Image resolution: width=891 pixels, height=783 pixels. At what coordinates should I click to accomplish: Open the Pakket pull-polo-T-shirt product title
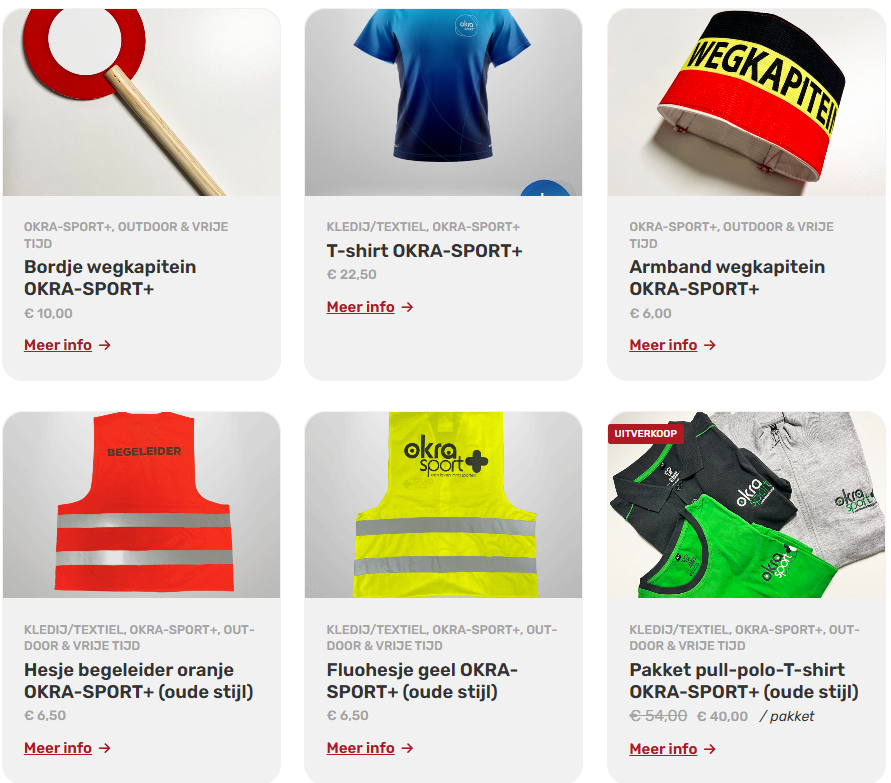coord(744,681)
